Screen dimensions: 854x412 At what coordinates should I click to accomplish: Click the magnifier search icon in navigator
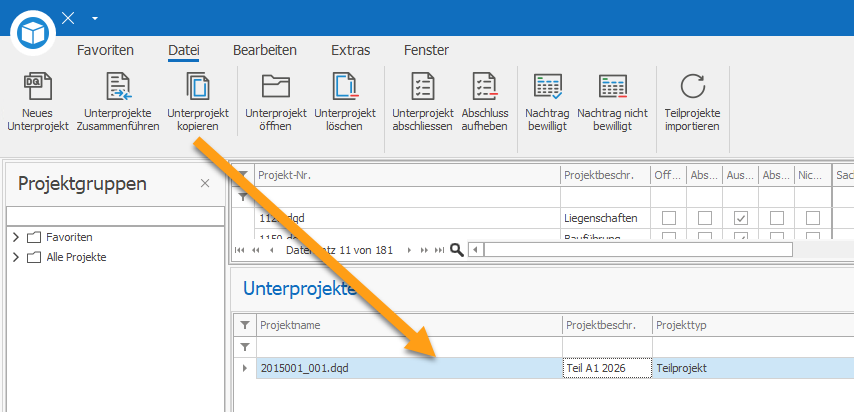tap(457, 250)
